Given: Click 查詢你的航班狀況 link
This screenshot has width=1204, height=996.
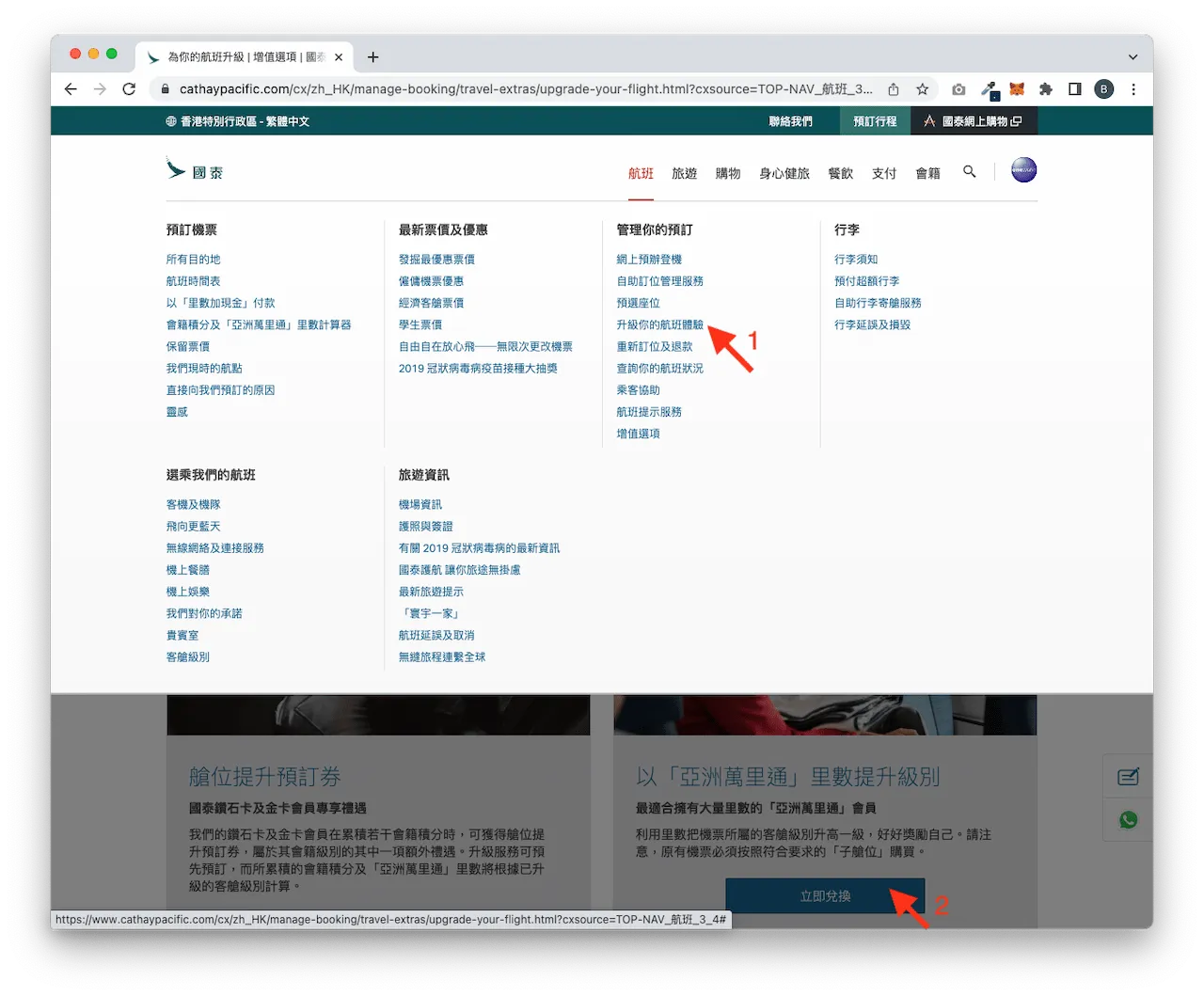Looking at the screenshot, I should click(659, 369).
